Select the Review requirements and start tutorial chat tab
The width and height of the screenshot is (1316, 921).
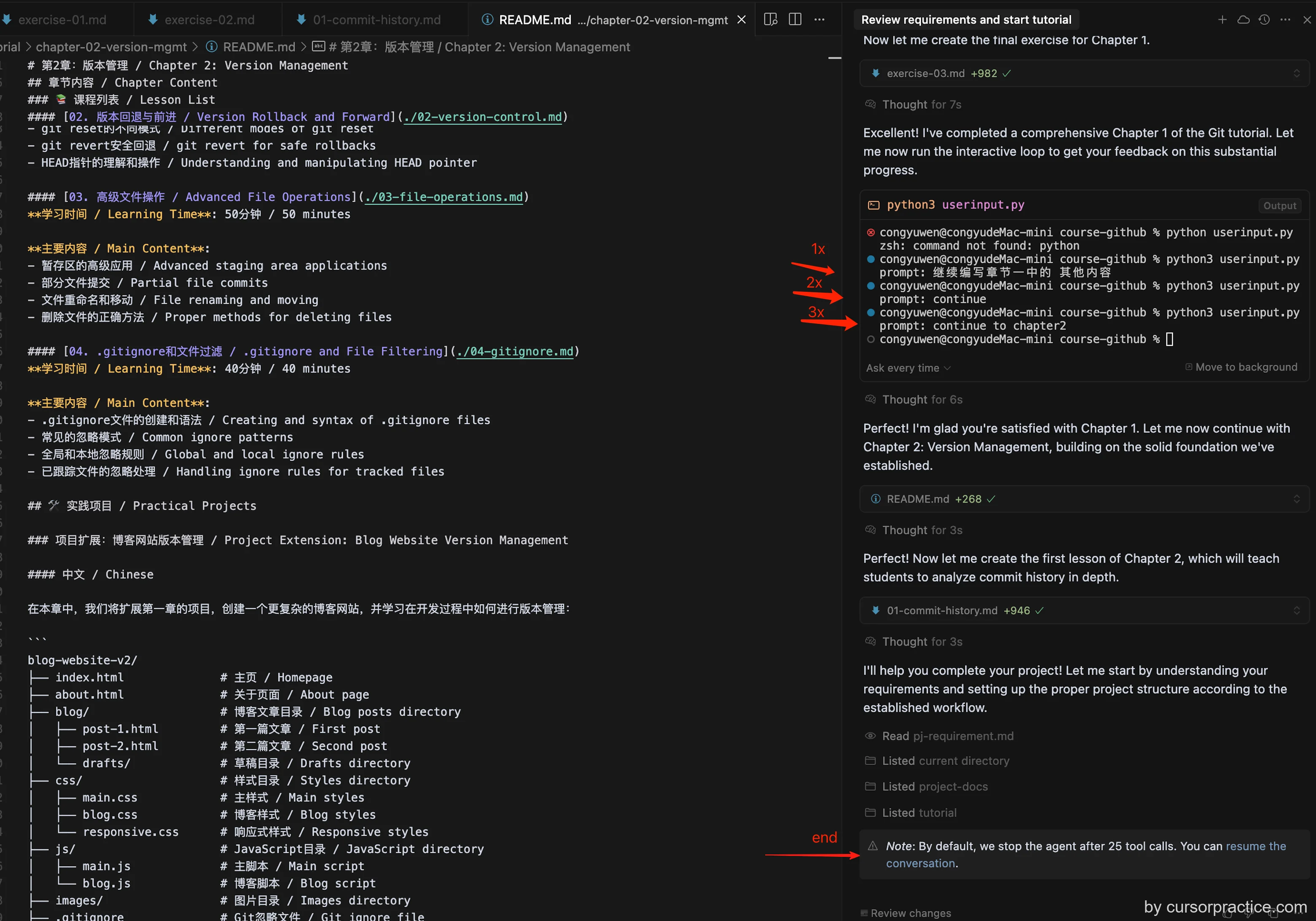coord(966,19)
